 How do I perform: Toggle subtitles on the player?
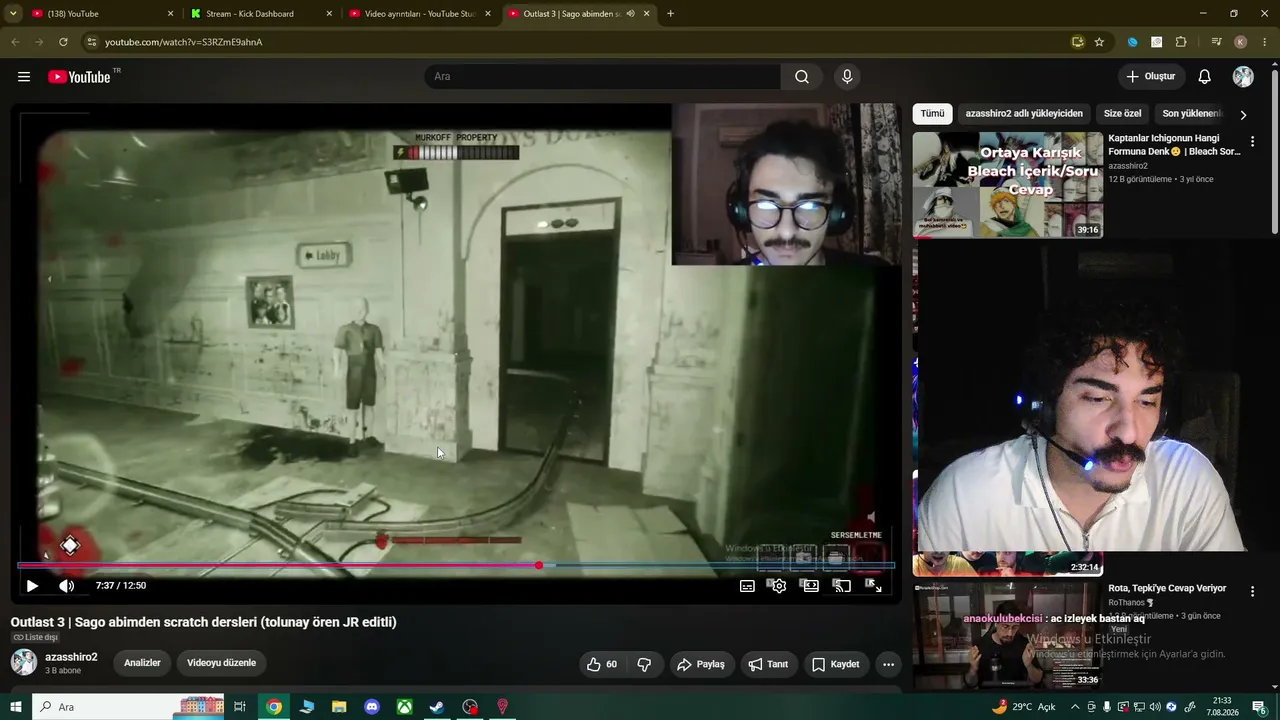click(x=747, y=586)
